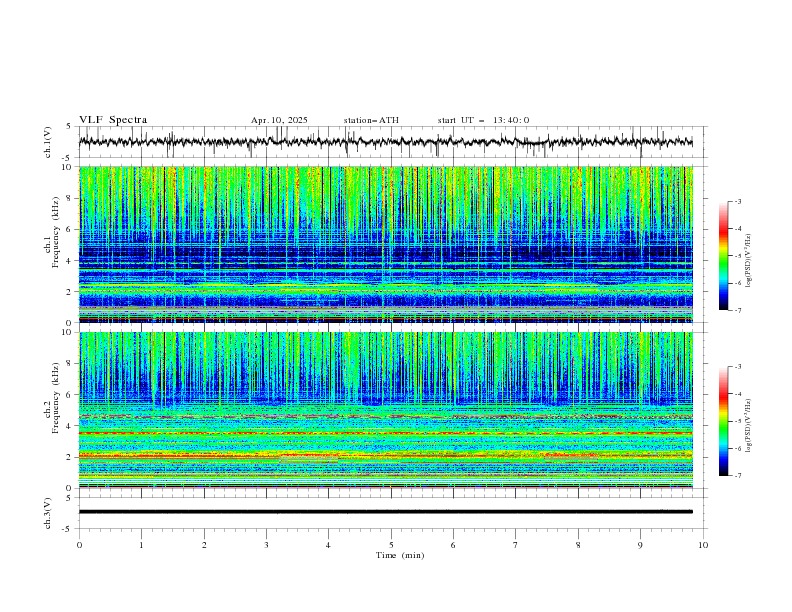Click time axis tick label '7'
This screenshot has height=612, width=792.
tap(516, 545)
